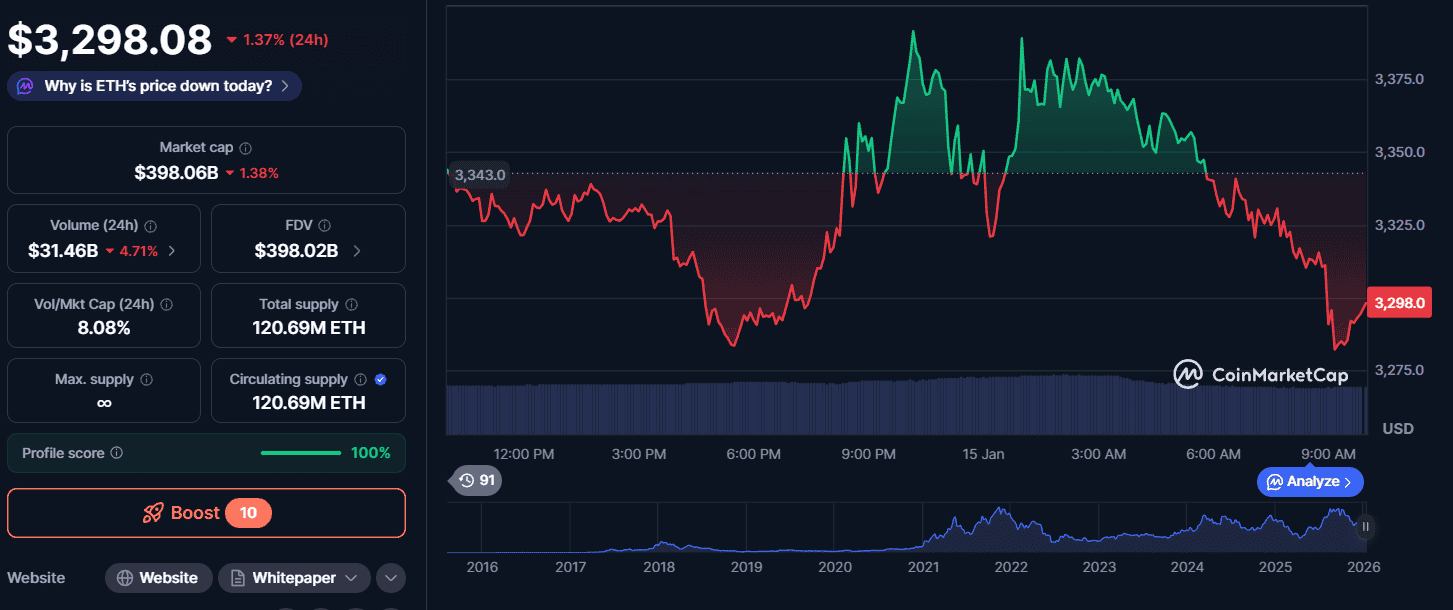Click the Circulating supply verified badge

380,380
